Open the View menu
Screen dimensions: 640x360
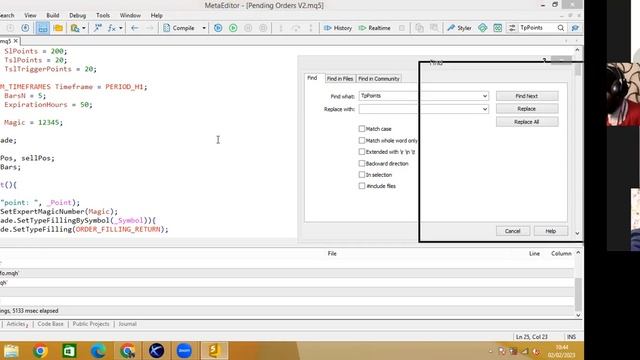tap(30, 16)
